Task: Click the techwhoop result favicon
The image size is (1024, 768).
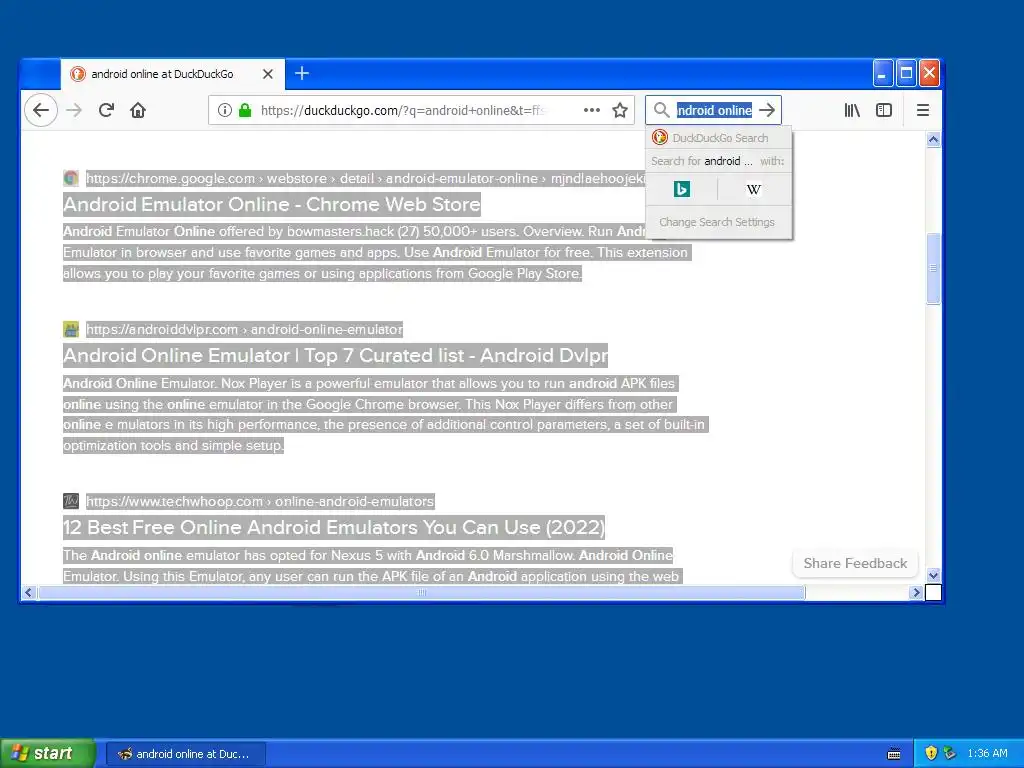Action: [71, 501]
